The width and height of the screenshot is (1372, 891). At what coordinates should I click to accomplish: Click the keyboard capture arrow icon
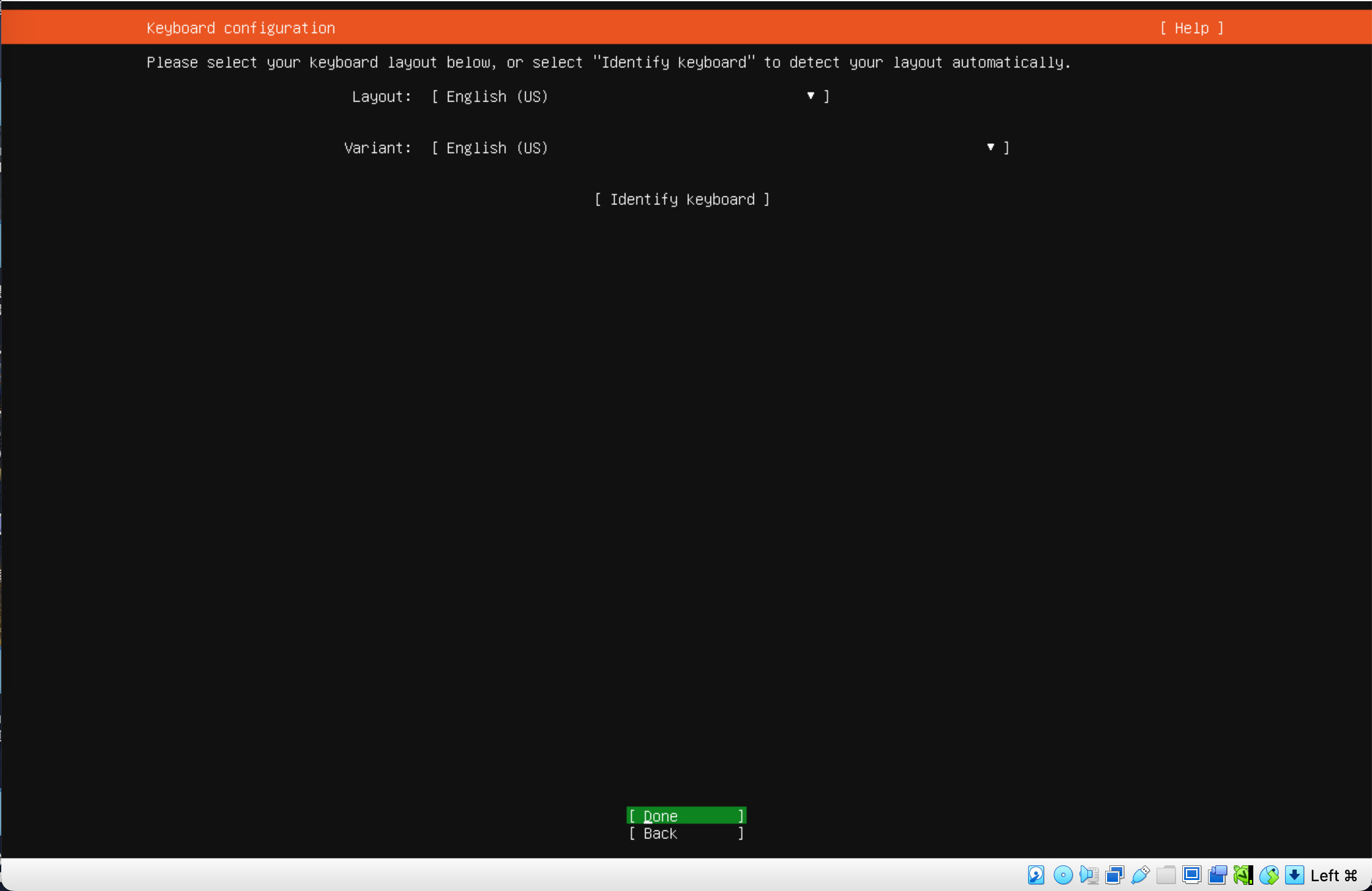point(1294,875)
